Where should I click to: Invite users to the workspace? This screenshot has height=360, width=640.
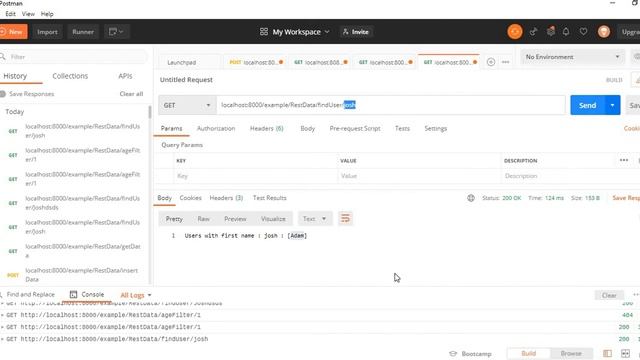(356, 32)
